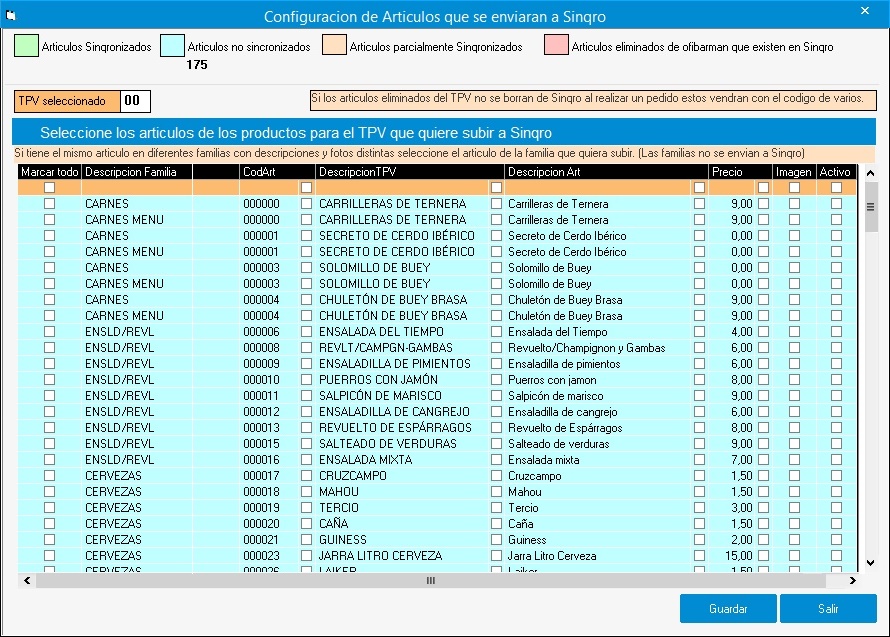Image resolution: width=890 pixels, height=637 pixels.
Task: Click the horizontal scrollbar left arrow
Action: (x=27, y=580)
